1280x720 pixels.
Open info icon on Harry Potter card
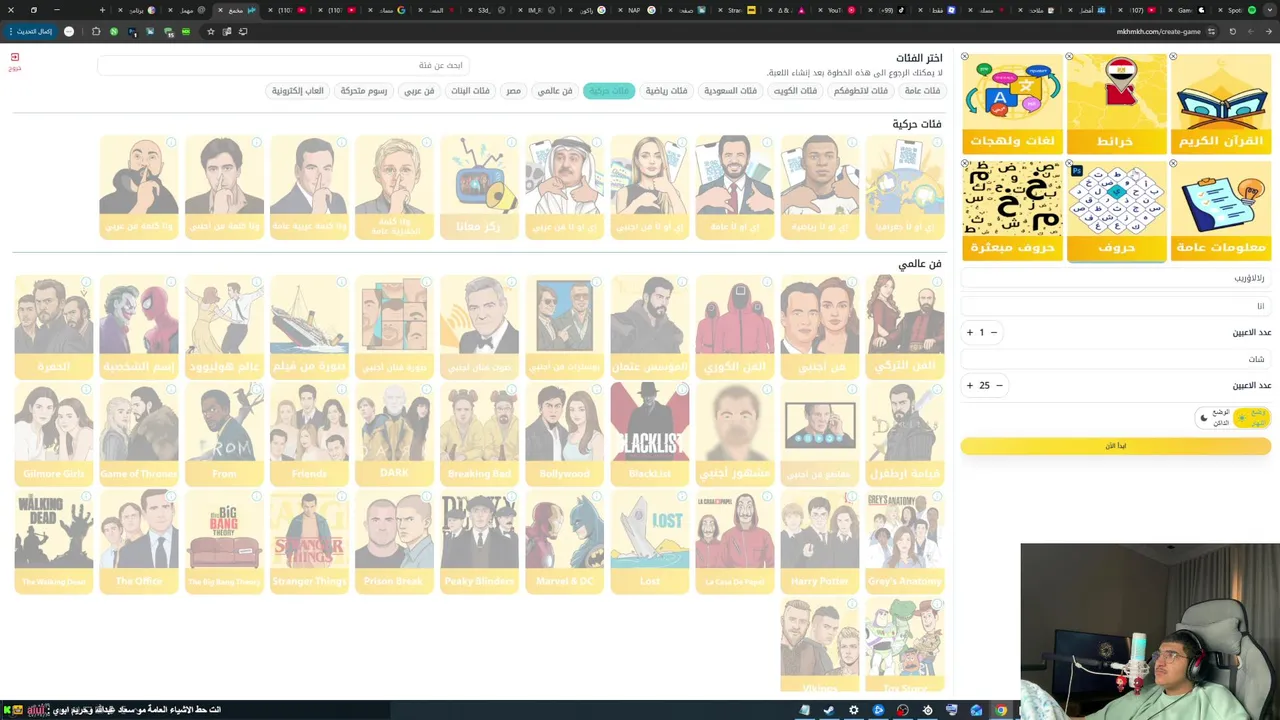tap(852, 496)
